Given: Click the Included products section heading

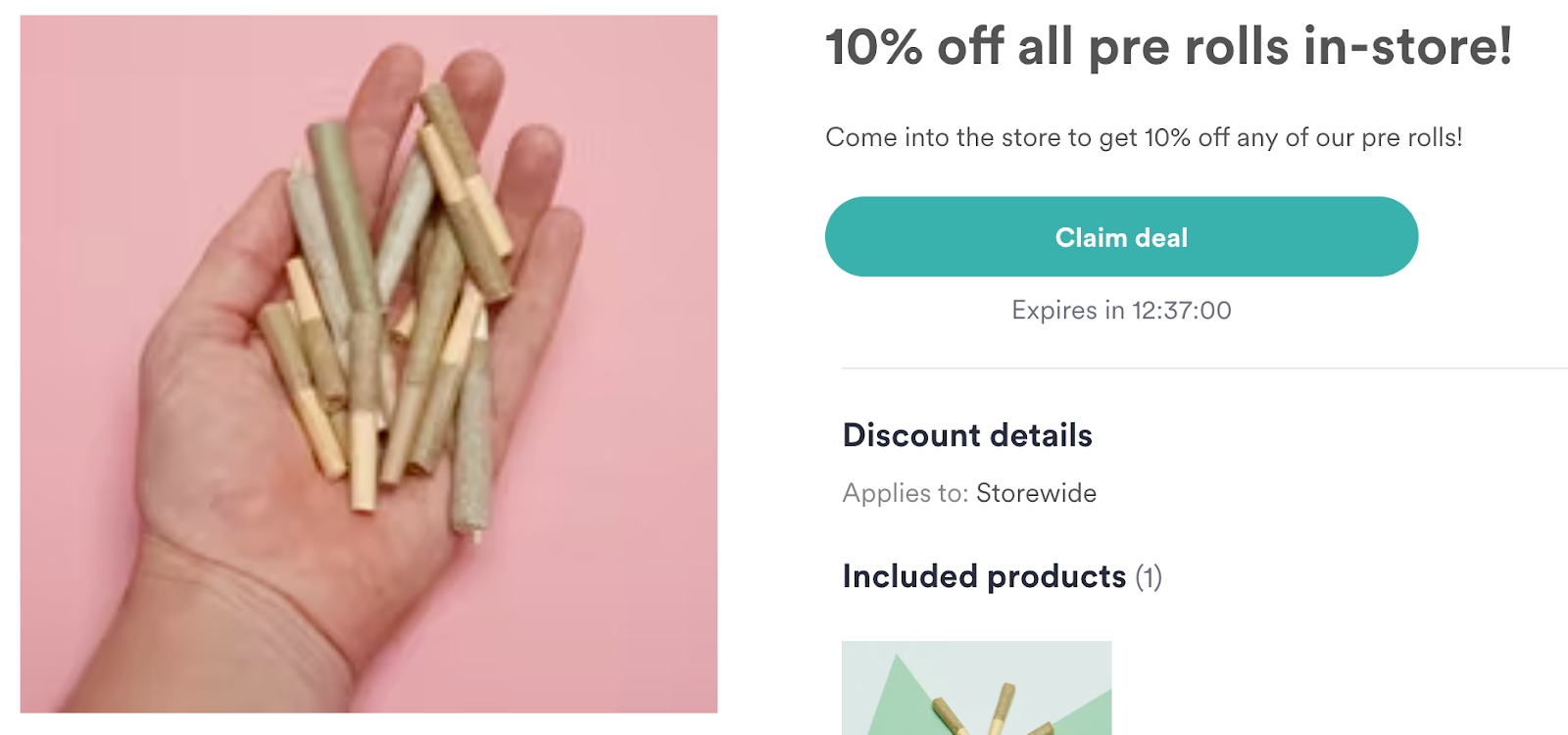Looking at the screenshot, I should (x=983, y=576).
